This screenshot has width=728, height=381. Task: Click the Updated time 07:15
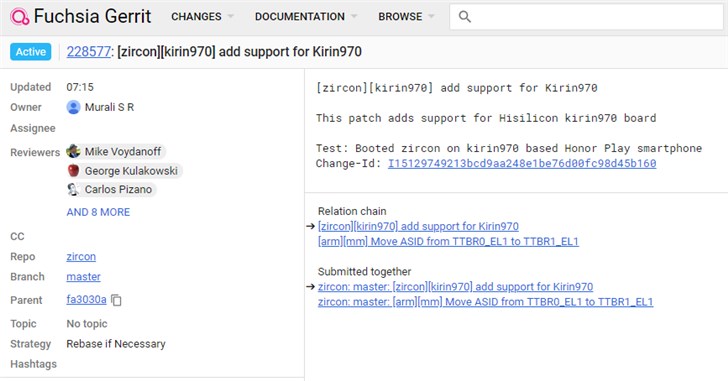pos(80,87)
